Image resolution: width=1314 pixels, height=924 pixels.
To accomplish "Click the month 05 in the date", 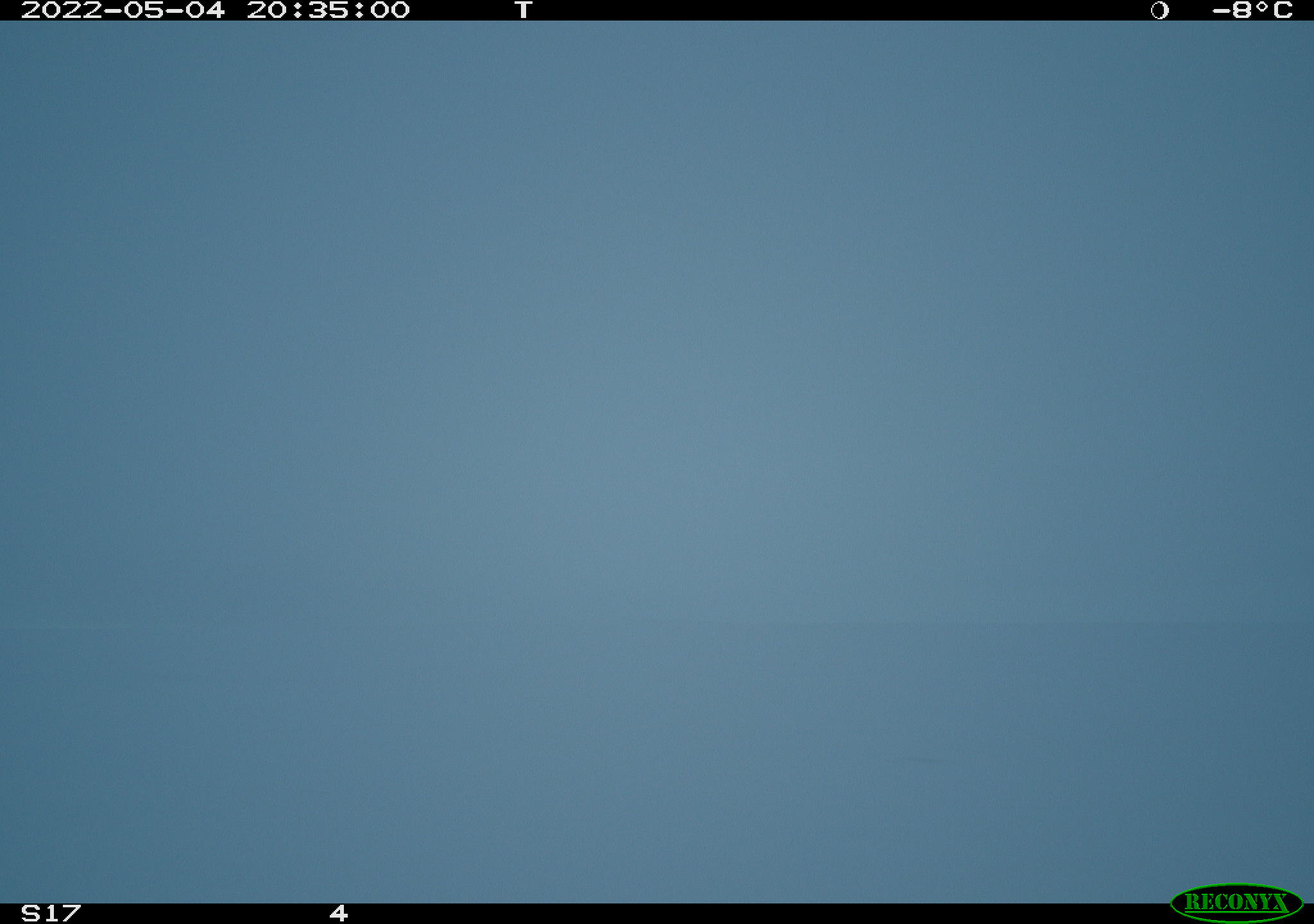I will [x=144, y=10].
